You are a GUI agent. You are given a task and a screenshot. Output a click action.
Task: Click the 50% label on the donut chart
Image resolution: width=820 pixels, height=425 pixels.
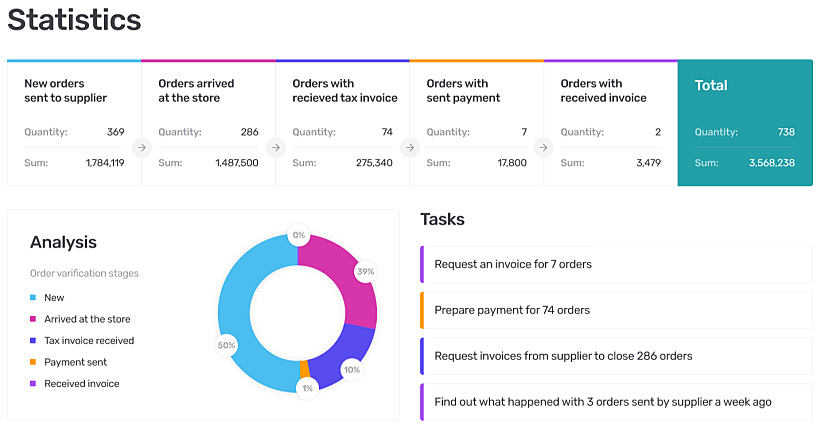tap(227, 346)
